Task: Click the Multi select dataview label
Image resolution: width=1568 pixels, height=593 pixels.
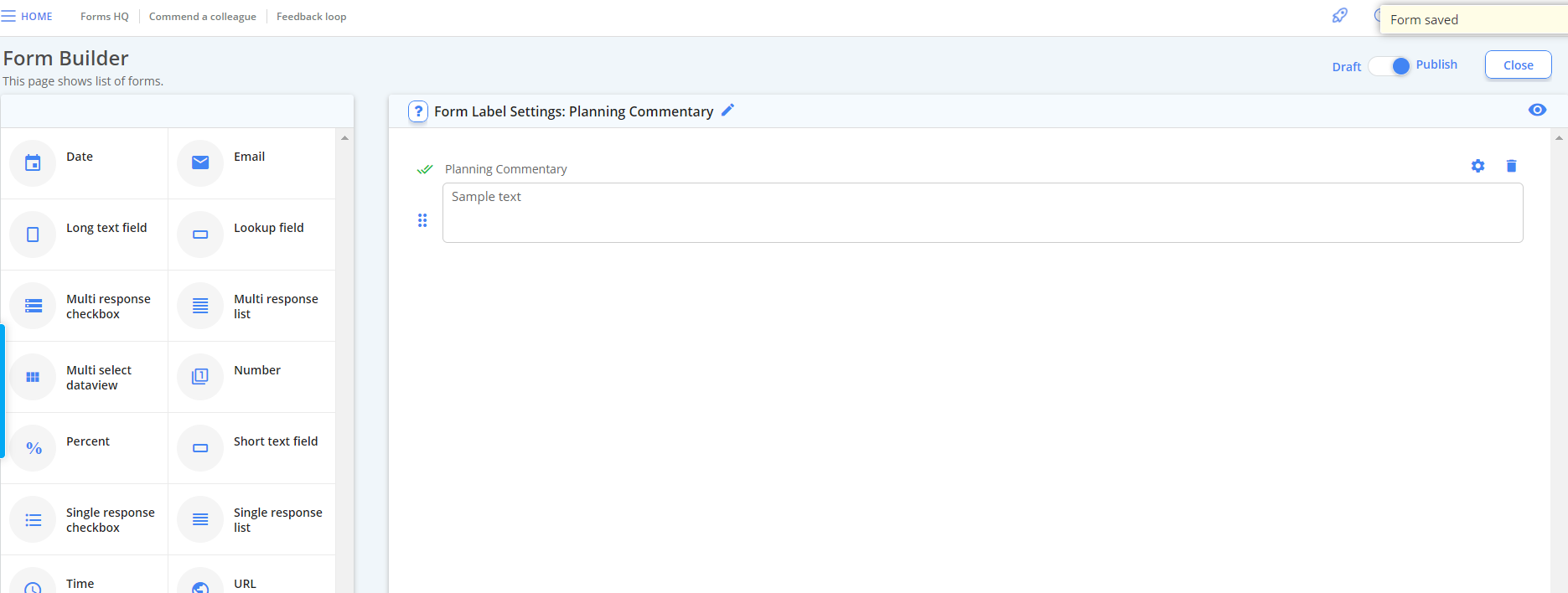Action: (x=99, y=378)
